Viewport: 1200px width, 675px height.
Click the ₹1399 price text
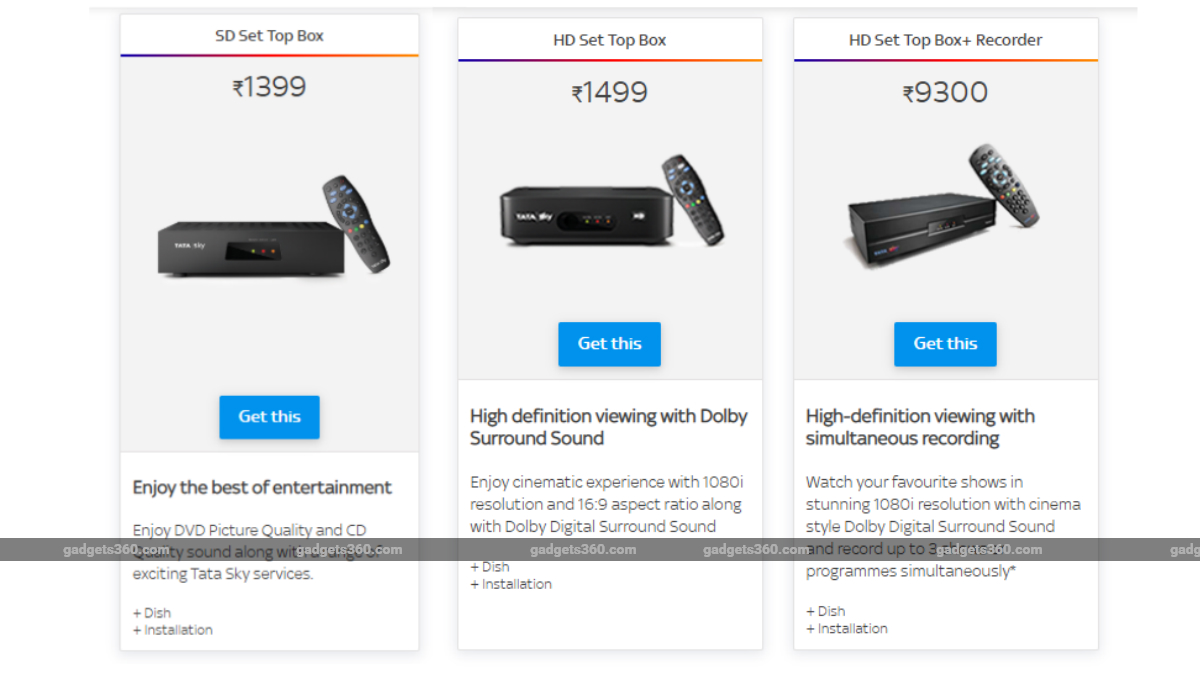pos(269,88)
